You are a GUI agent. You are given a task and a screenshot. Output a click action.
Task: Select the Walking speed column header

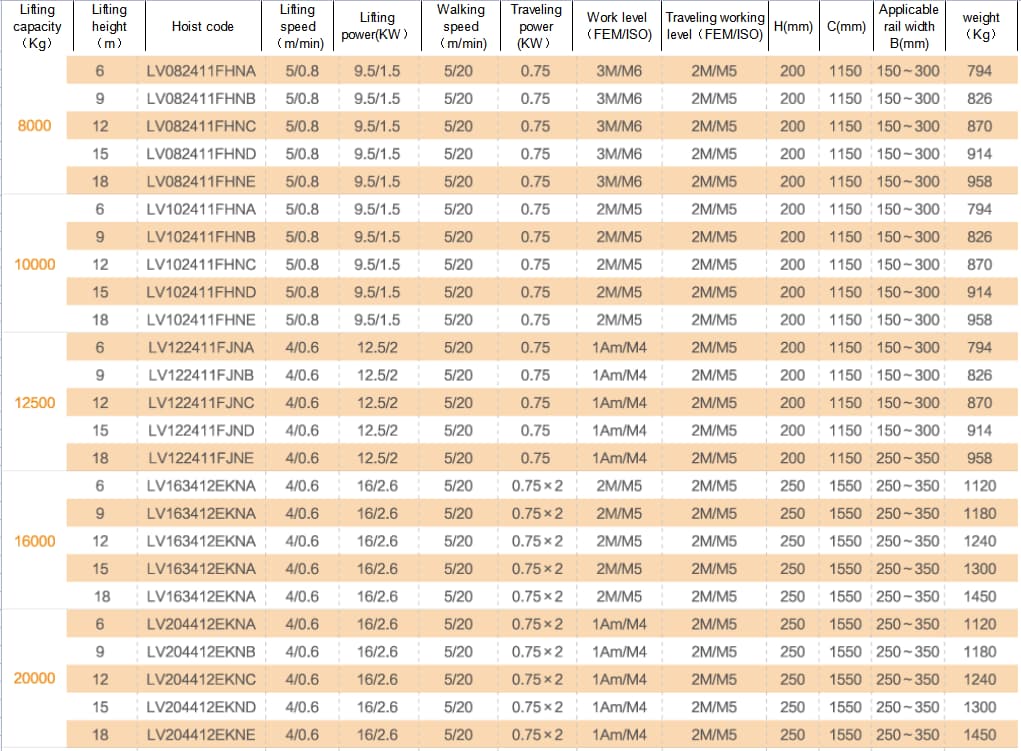[460, 27]
